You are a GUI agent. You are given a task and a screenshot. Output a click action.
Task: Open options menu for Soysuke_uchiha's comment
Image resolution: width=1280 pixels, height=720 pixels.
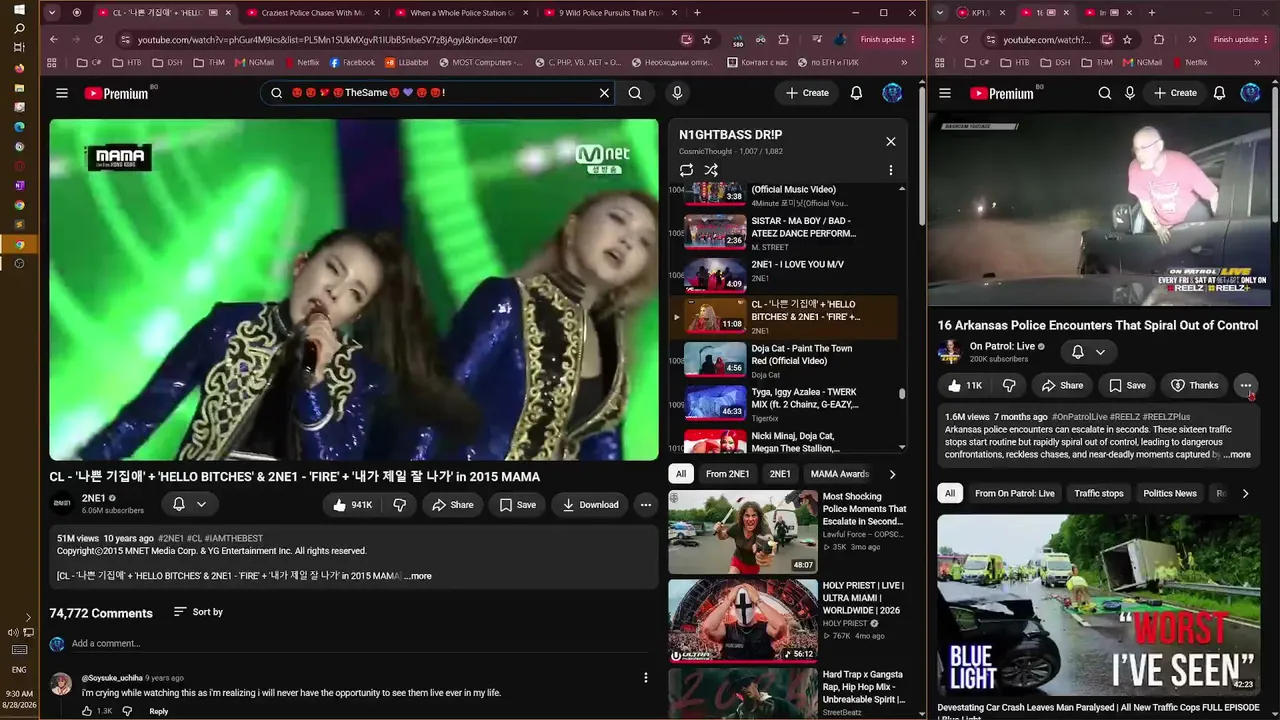[x=646, y=678]
